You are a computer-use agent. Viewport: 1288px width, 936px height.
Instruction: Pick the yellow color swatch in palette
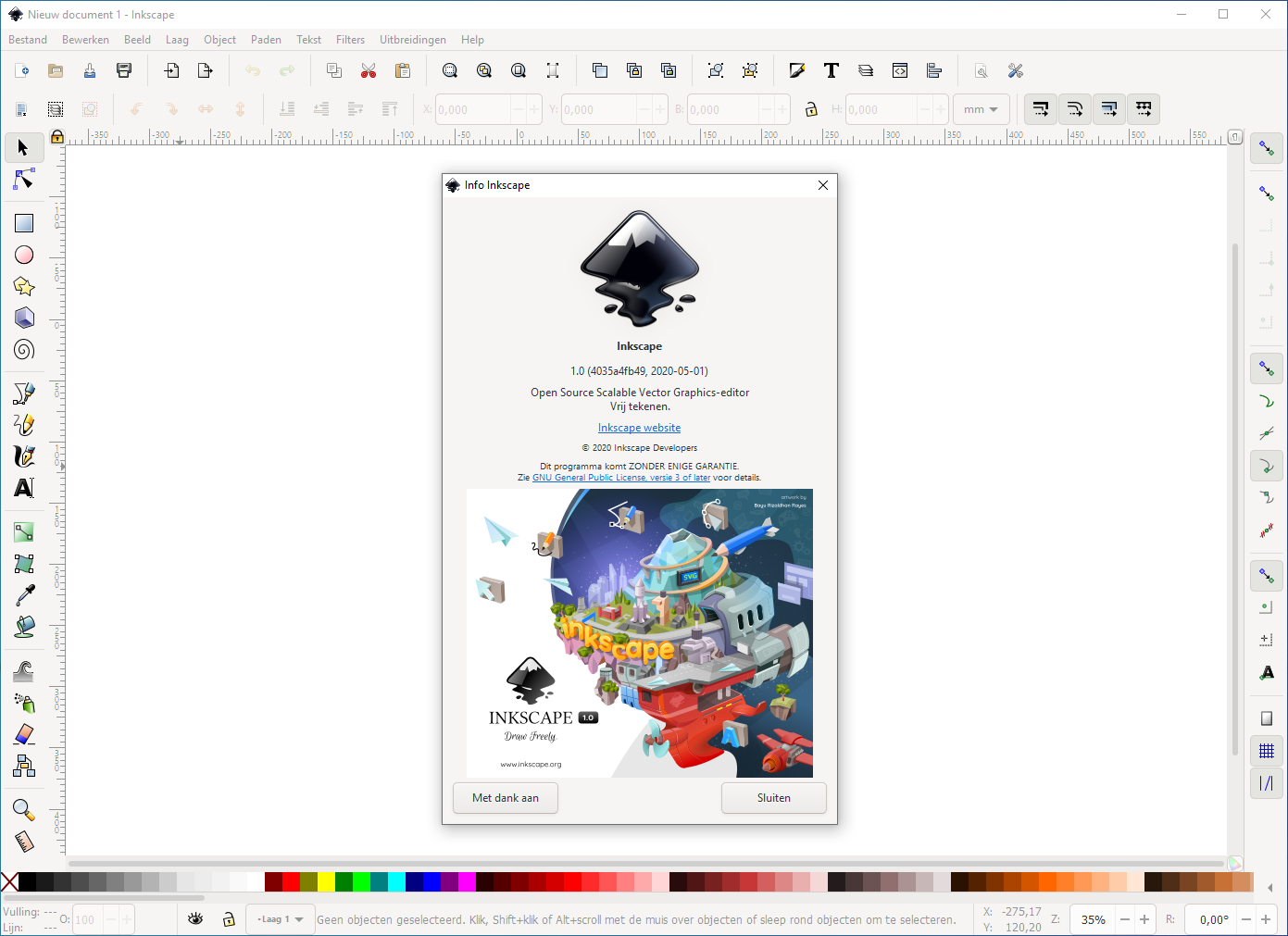[326, 881]
